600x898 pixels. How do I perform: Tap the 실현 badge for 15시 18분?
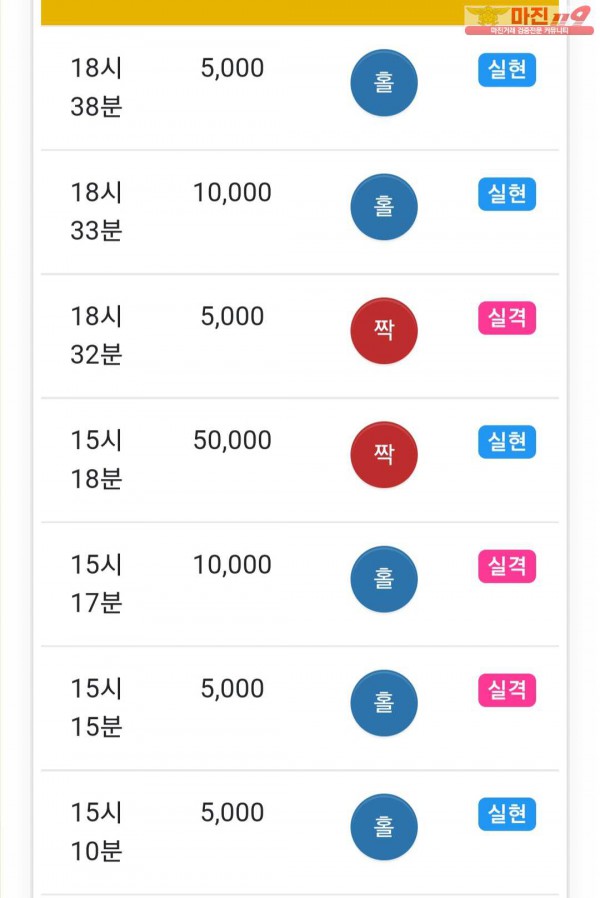click(507, 442)
